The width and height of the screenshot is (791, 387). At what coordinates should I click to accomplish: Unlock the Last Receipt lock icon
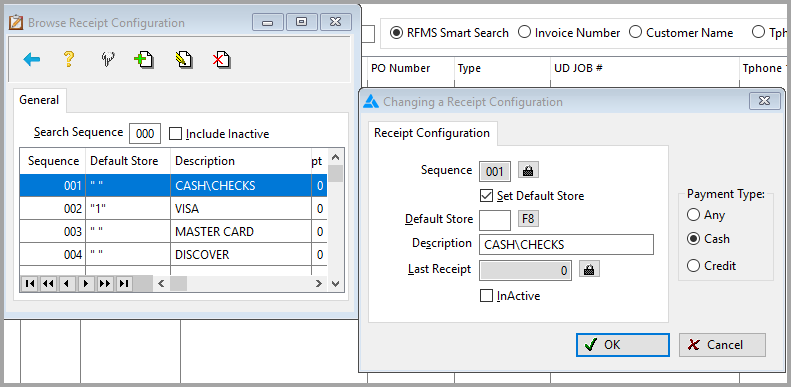tap(589, 270)
